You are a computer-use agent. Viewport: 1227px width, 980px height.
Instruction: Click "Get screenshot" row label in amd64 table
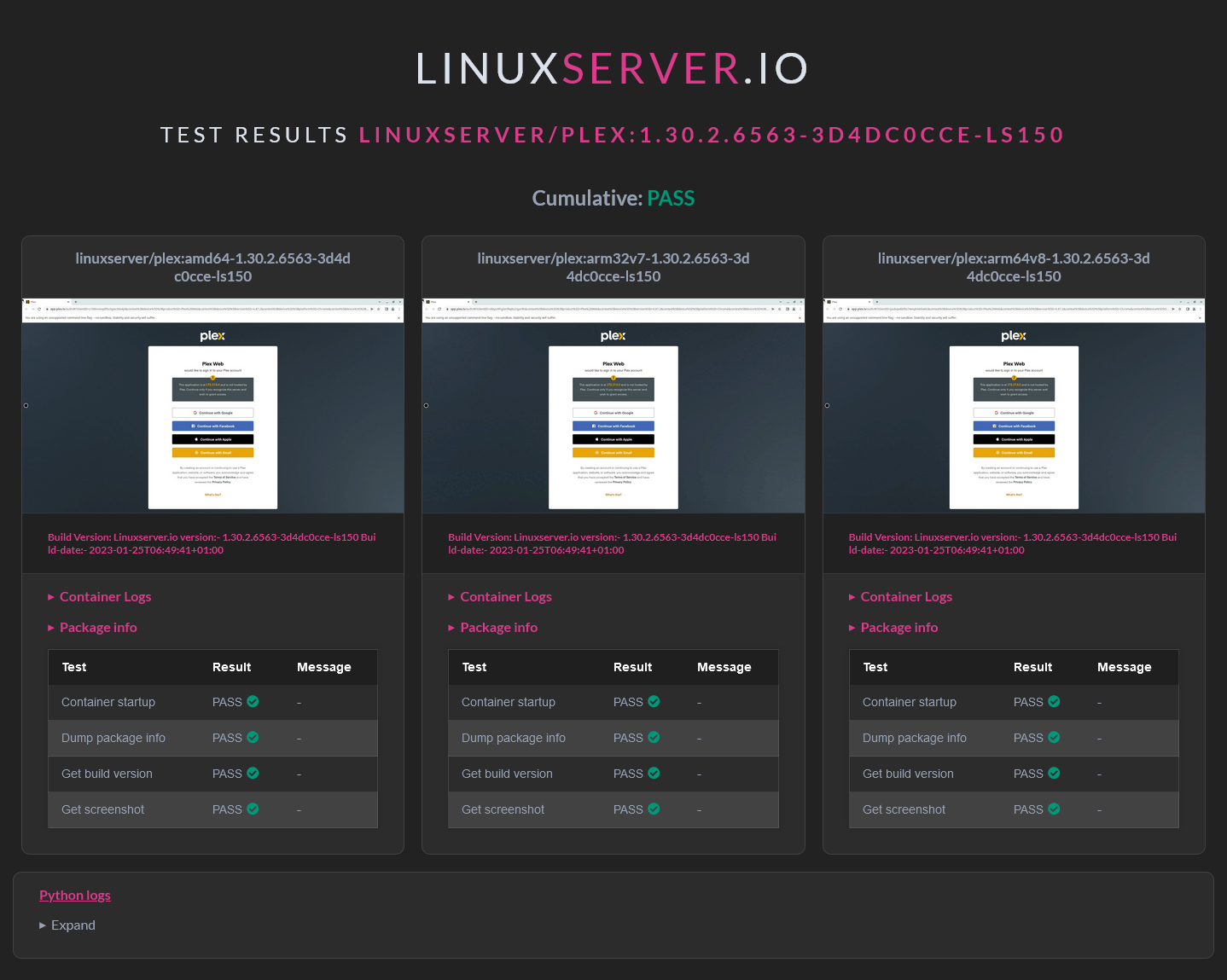point(102,809)
